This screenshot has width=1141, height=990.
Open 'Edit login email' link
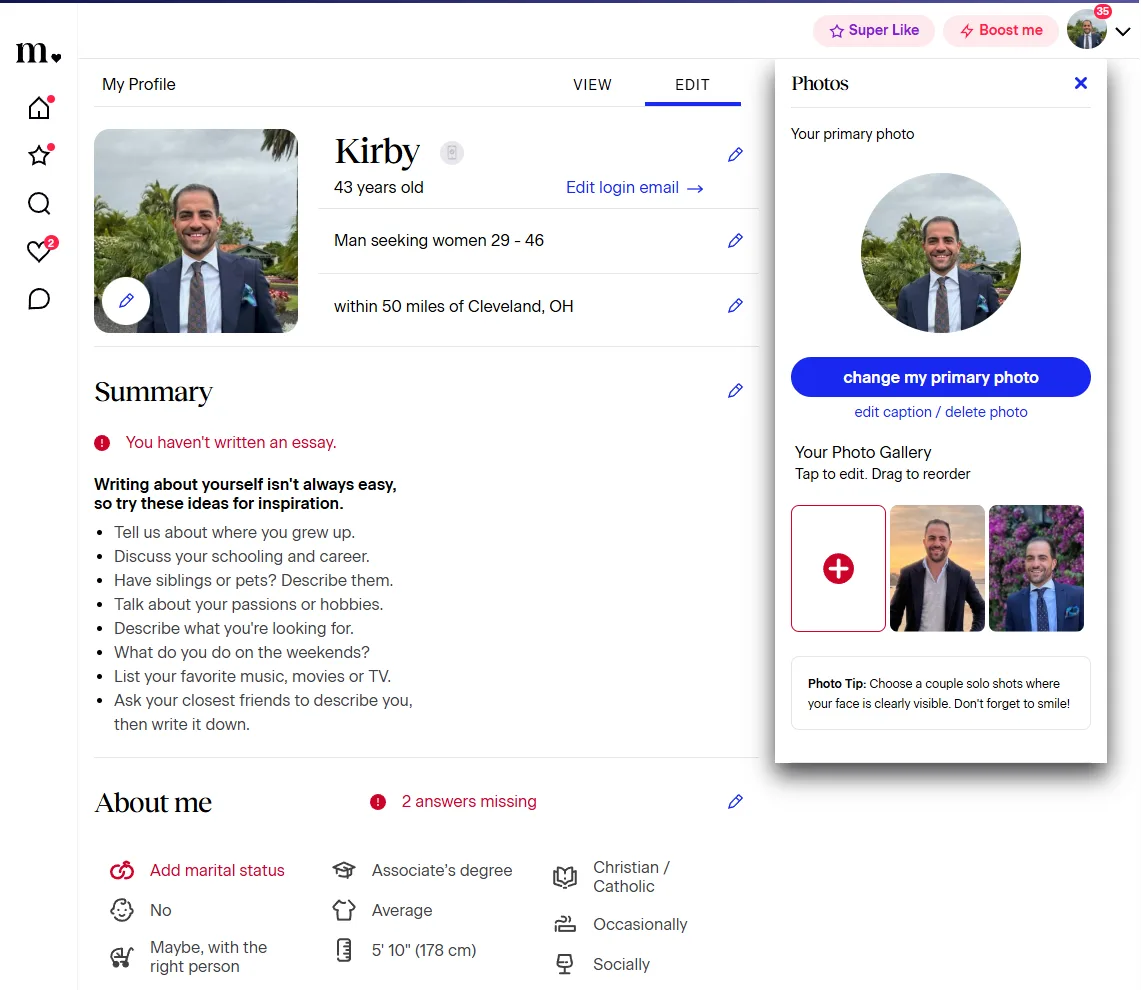[634, 188]
